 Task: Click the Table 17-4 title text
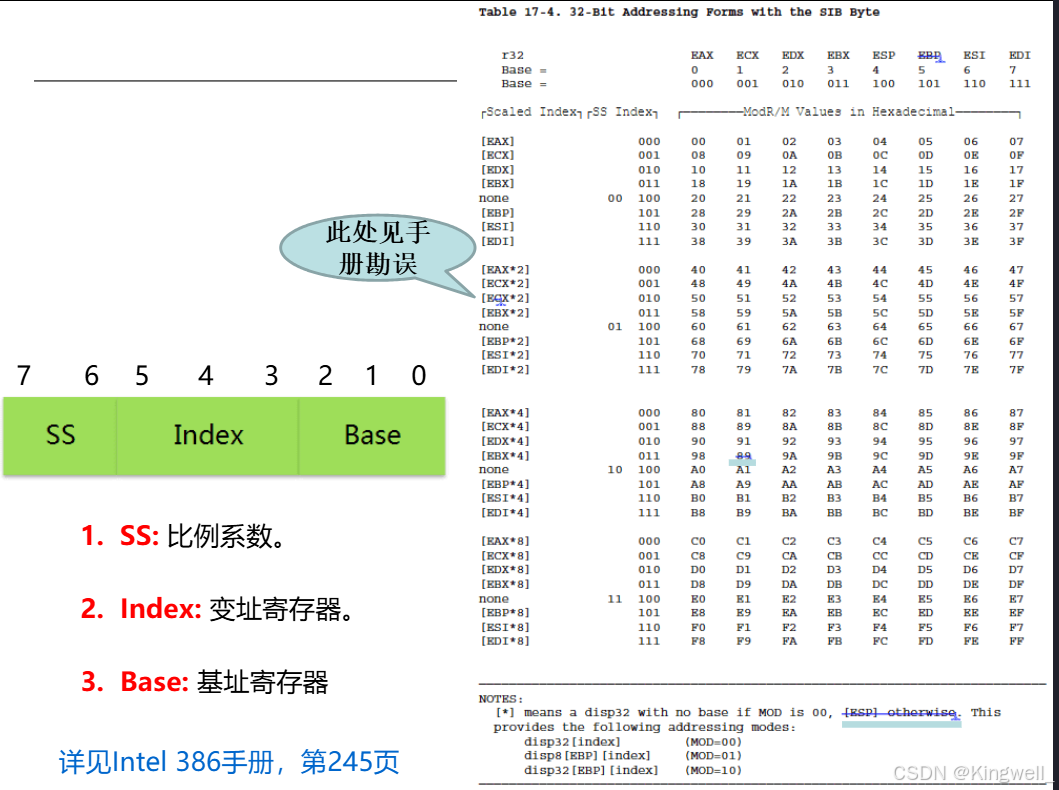pyautogui.click(x=680, y=12)
